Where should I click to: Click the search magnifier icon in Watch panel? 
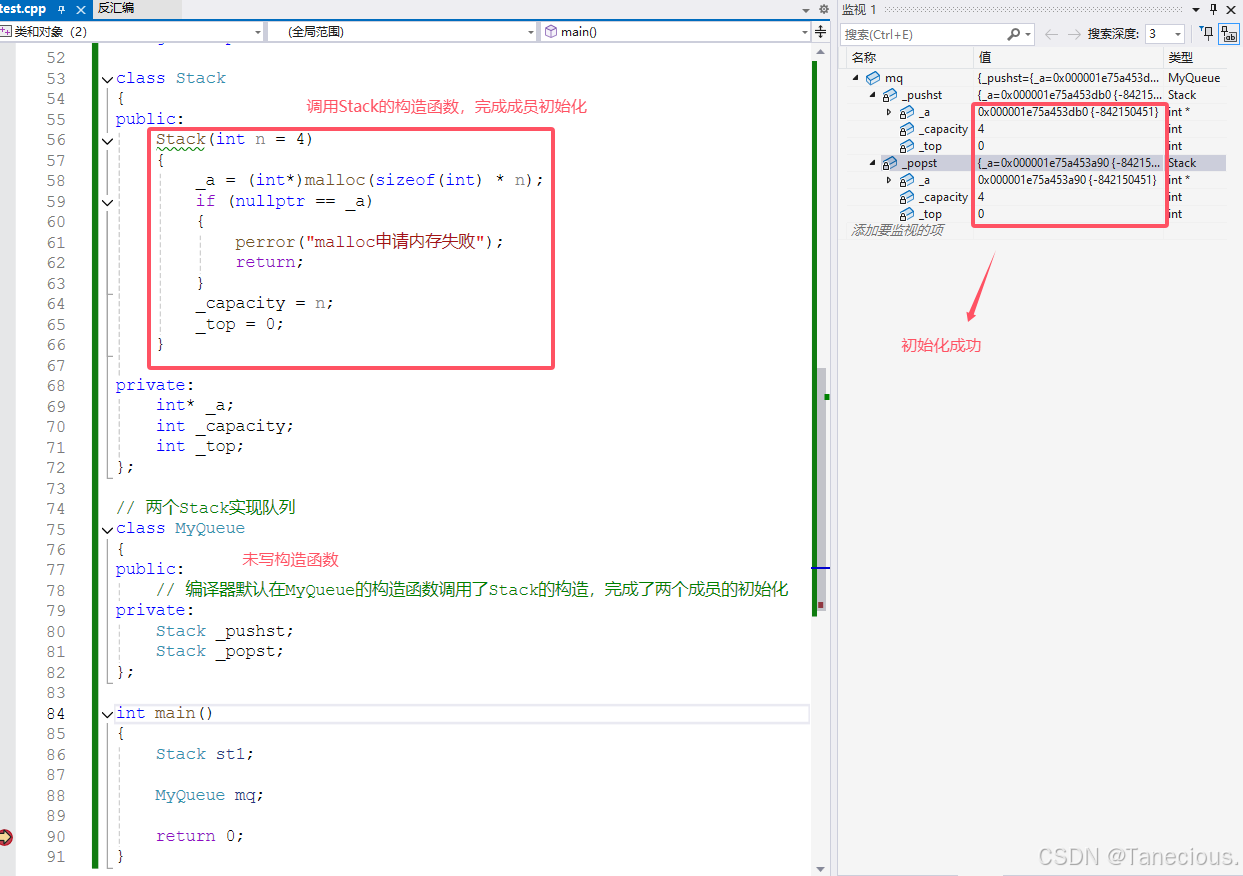(1014, 34)
